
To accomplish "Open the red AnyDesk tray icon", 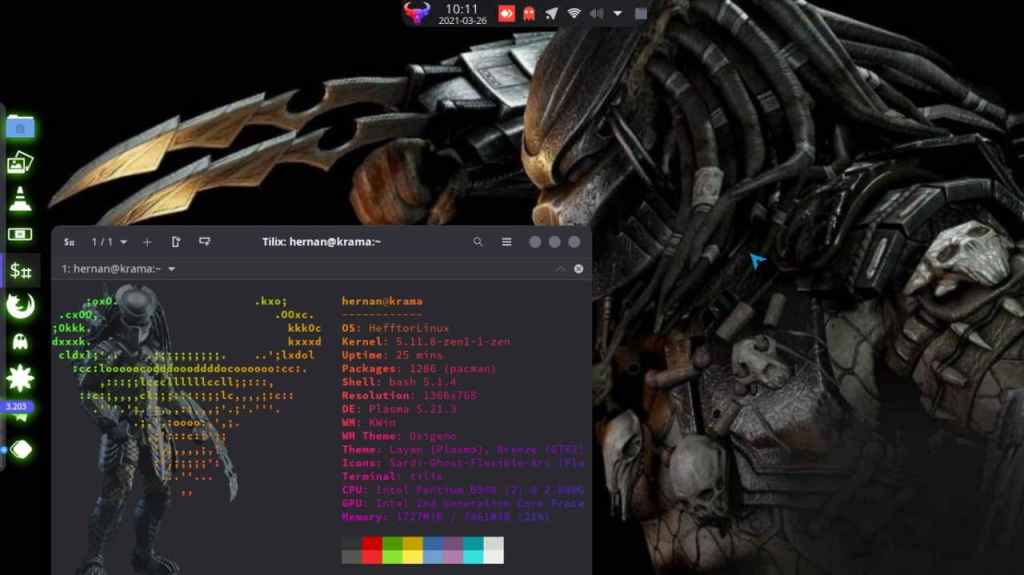I will [507, 14].
